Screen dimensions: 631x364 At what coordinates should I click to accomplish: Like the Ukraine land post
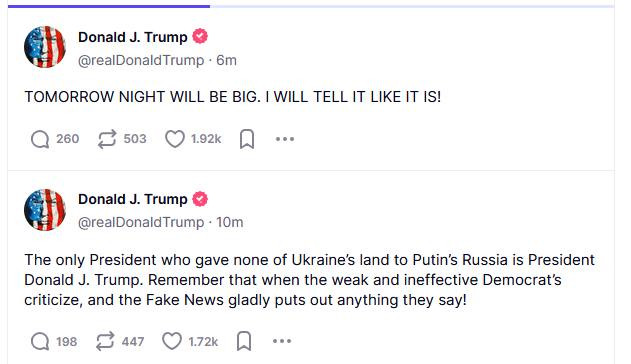[x=172, y=341]
